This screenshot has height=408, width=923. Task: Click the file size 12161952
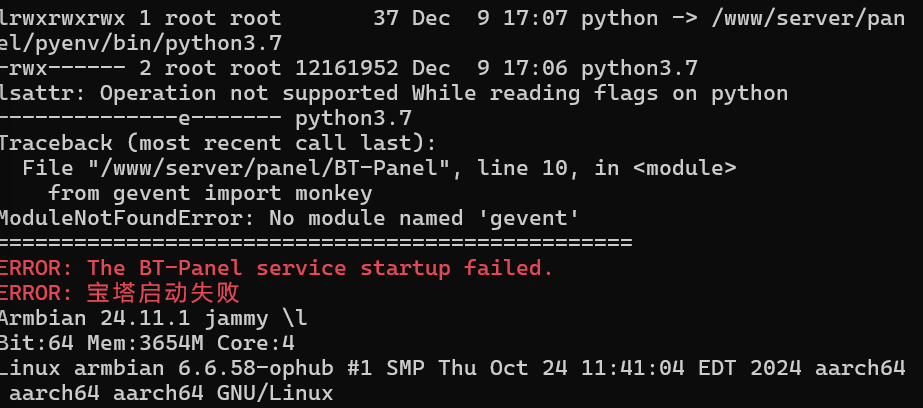(x=347, y=69)
